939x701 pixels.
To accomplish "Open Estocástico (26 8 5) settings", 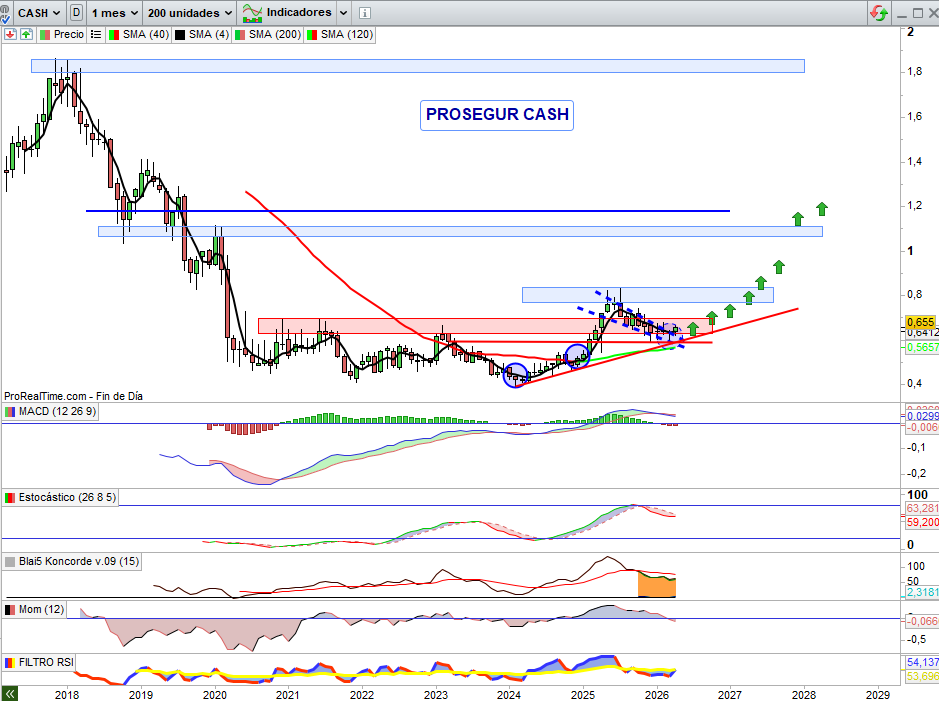I will click(x=67, y=497).
